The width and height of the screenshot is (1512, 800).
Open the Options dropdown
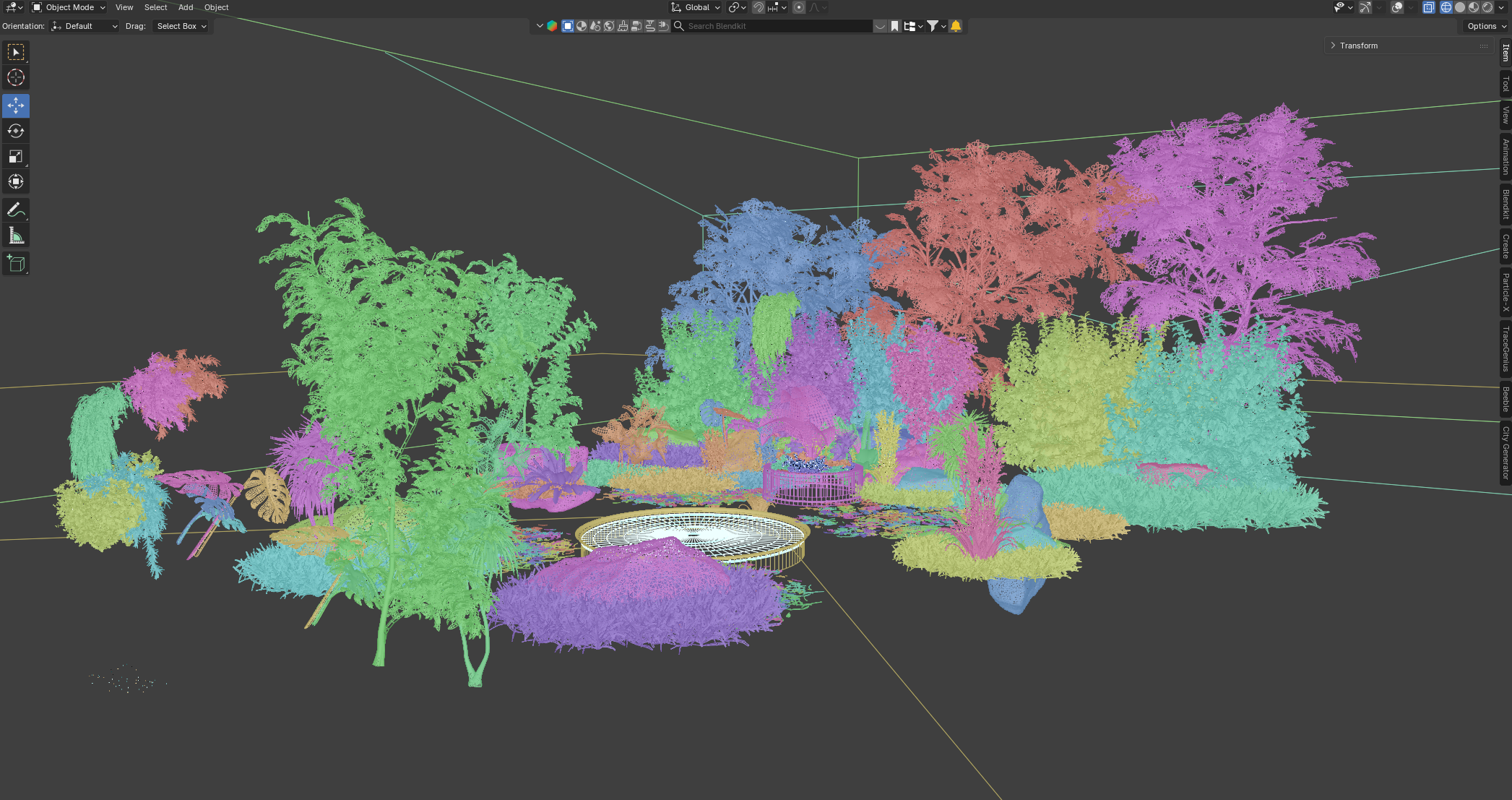point(1485,26)
